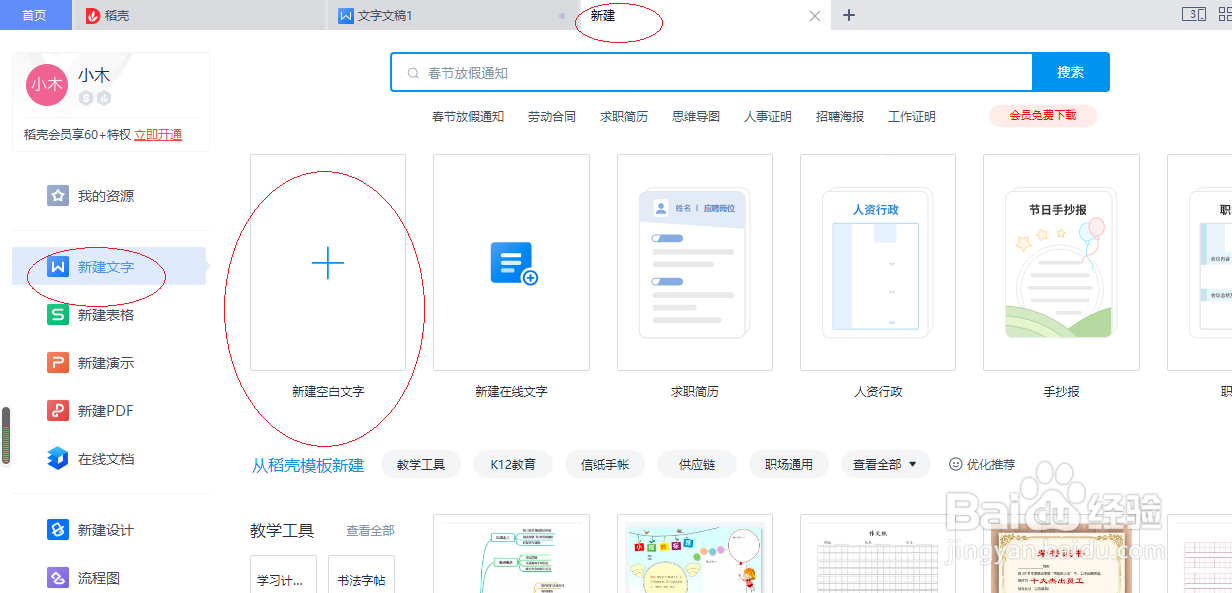
Task: Select the 新建文字 W icon
Action: 58,267
